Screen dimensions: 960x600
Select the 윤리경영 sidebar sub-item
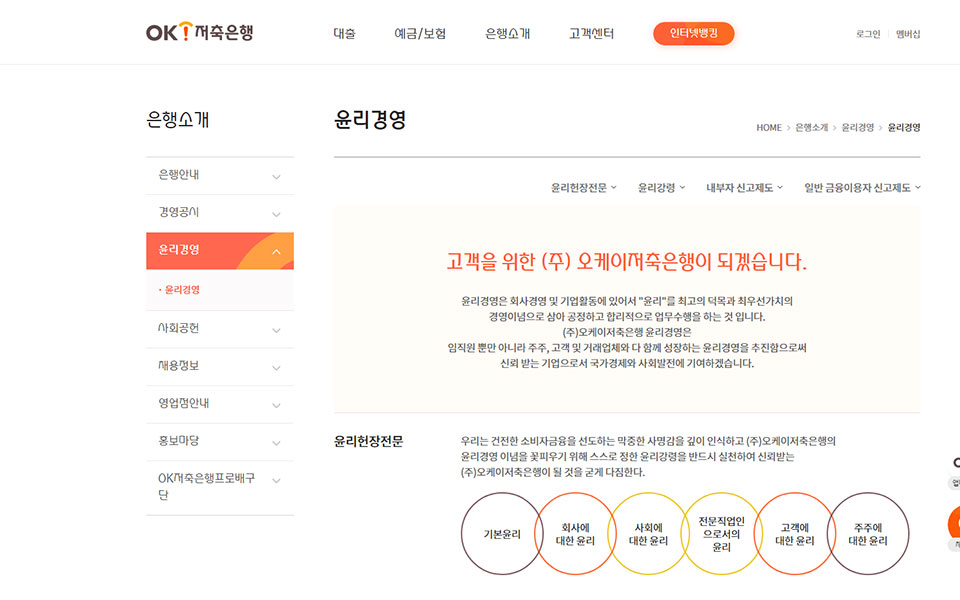[182, 290]
